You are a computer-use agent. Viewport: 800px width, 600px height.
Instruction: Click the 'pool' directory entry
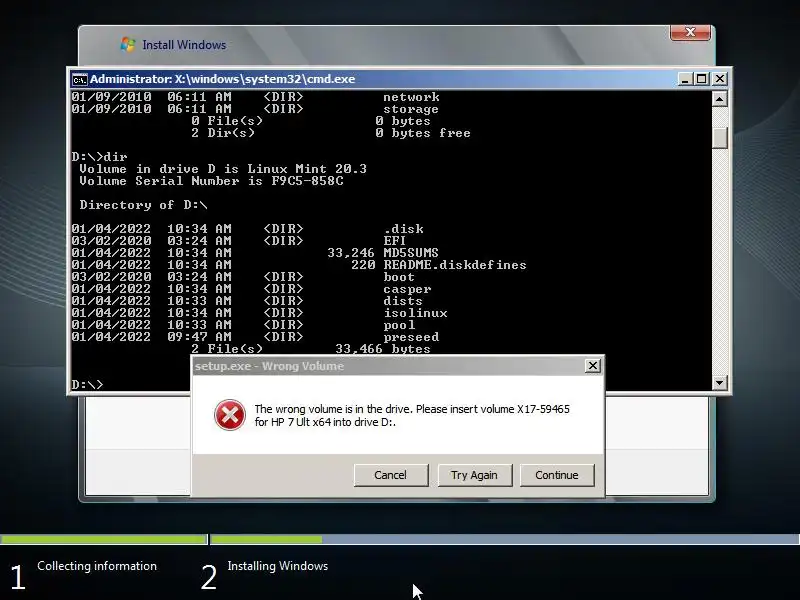point(399,325)
